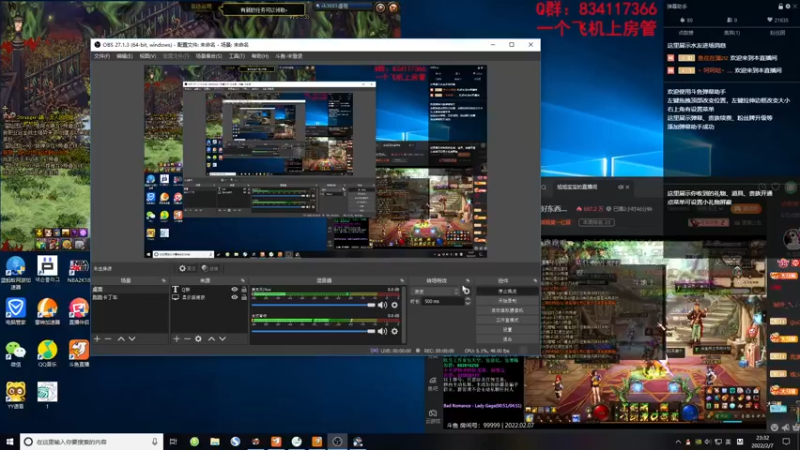Open the NBA2K desktop shortcut
The height and width of the screenshot is (450, 800).
coord(79,270)
